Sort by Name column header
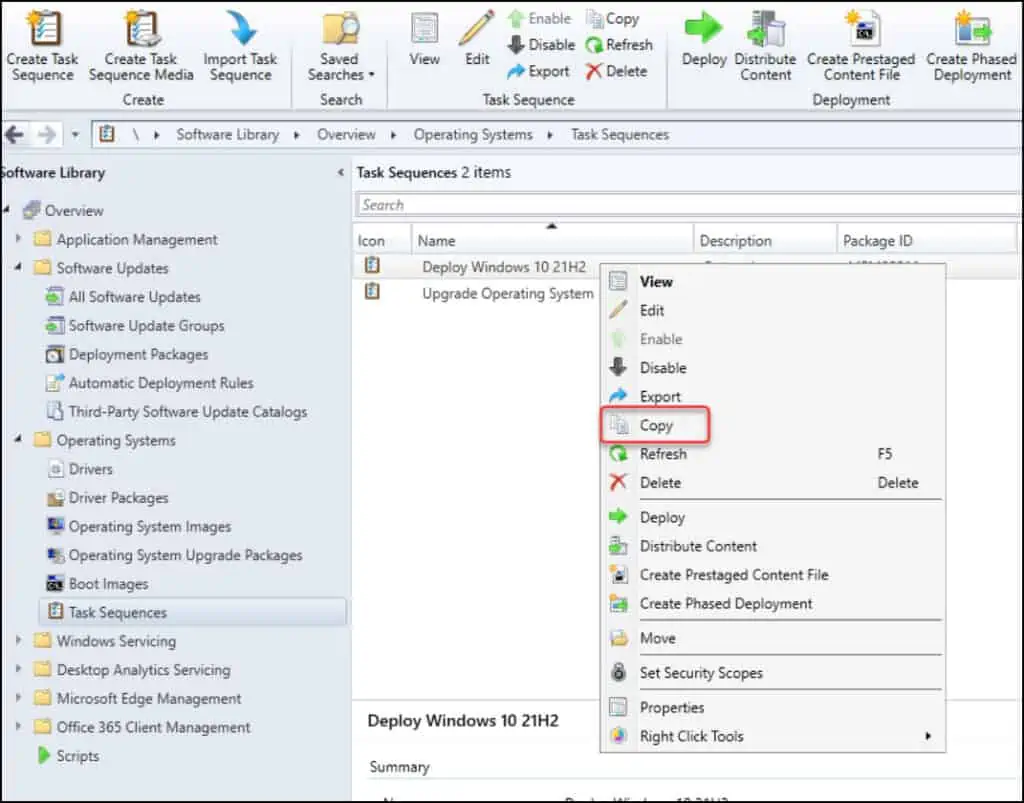This screenshot has width=1024, height=803. [552, 241]
